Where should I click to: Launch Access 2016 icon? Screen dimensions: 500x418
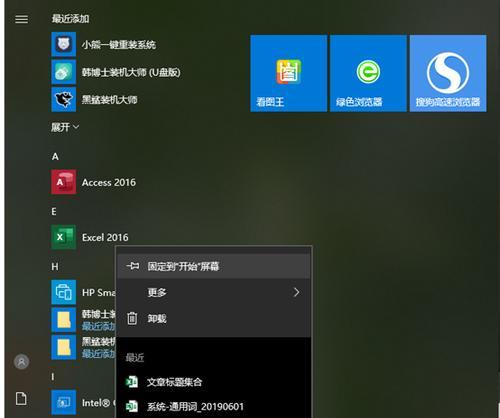tap(64, 182)
